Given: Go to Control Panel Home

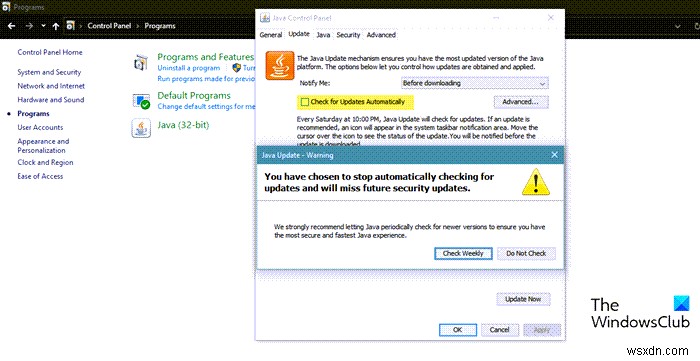Looking at the screenshot, I should 50,52.
